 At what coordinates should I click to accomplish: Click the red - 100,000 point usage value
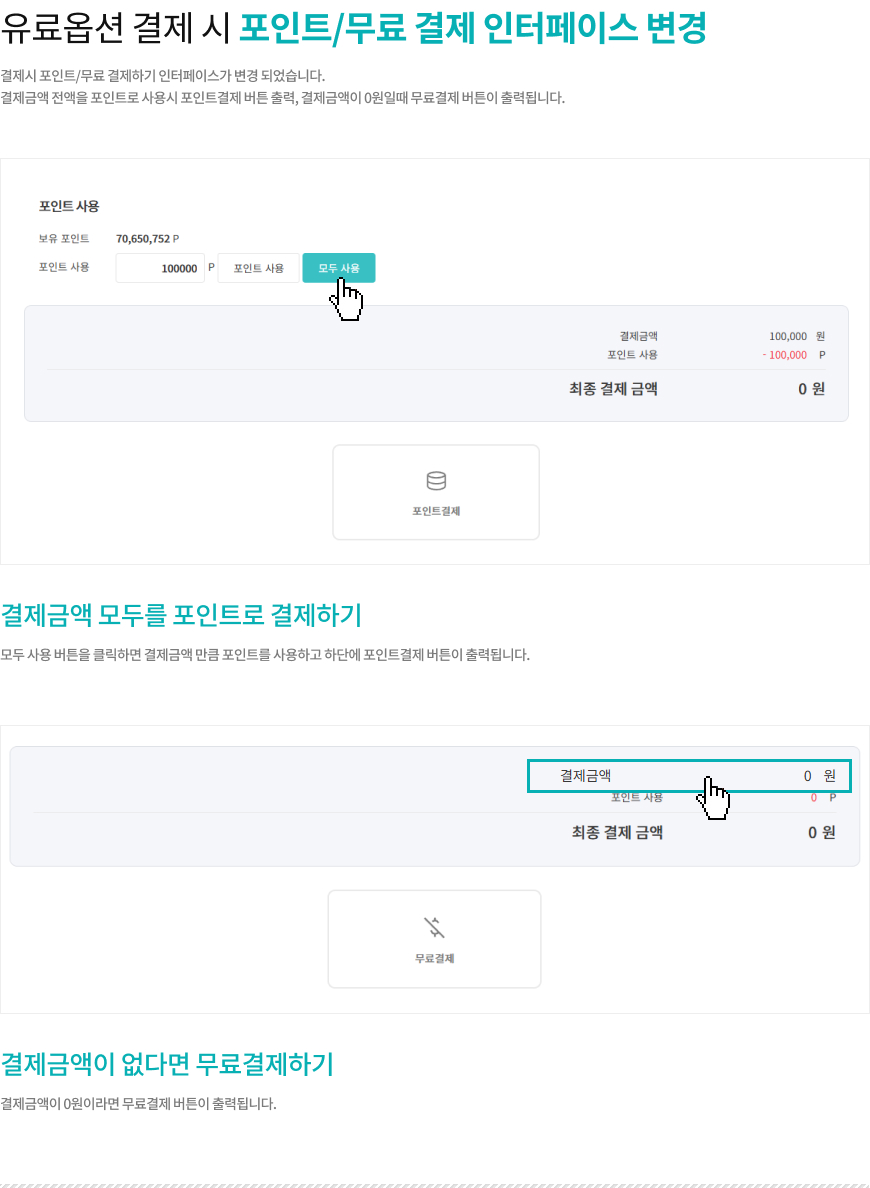tap(785, 355)
